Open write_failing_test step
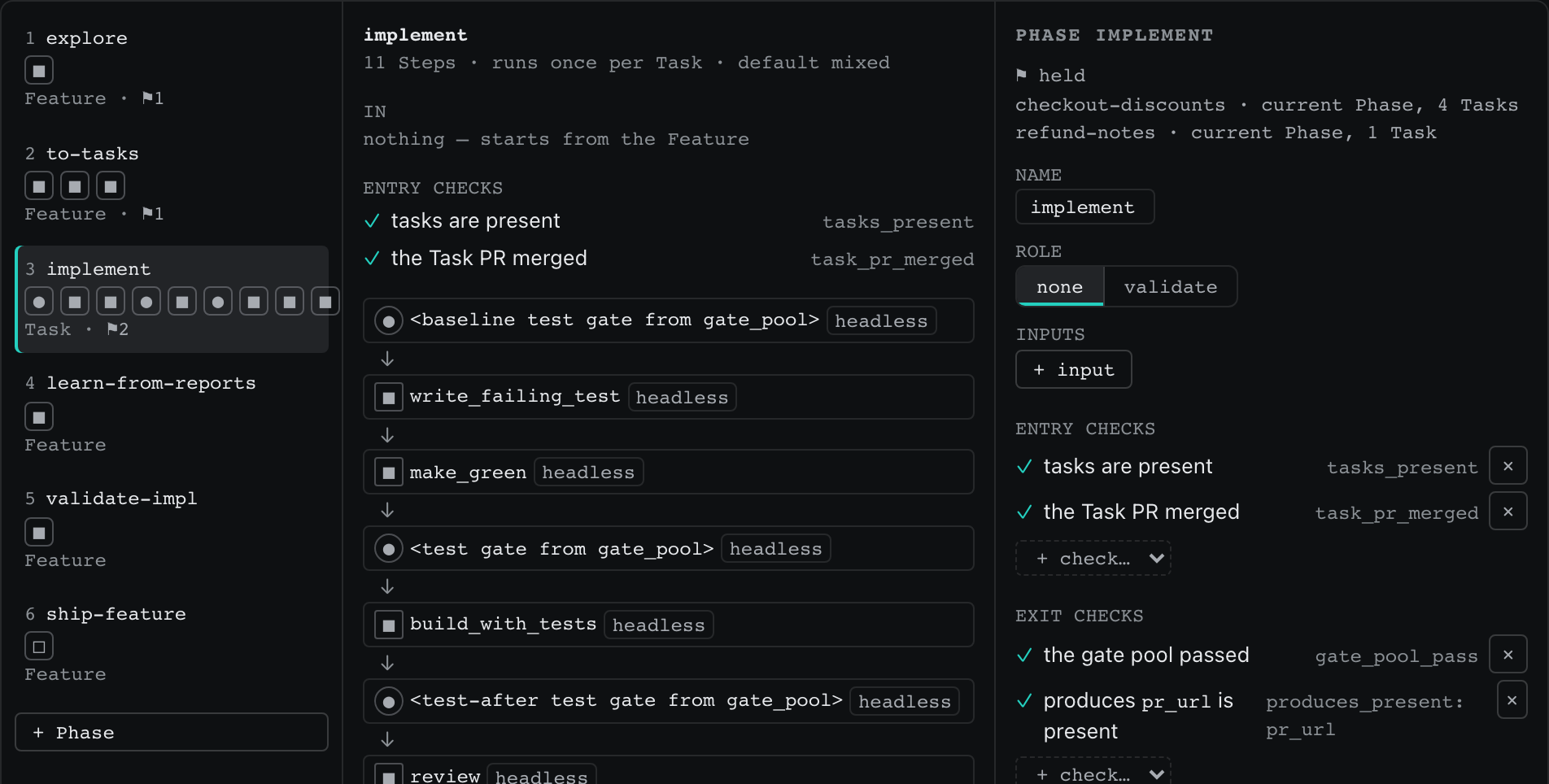This screenshot has width=1549, height=784. 669,398
